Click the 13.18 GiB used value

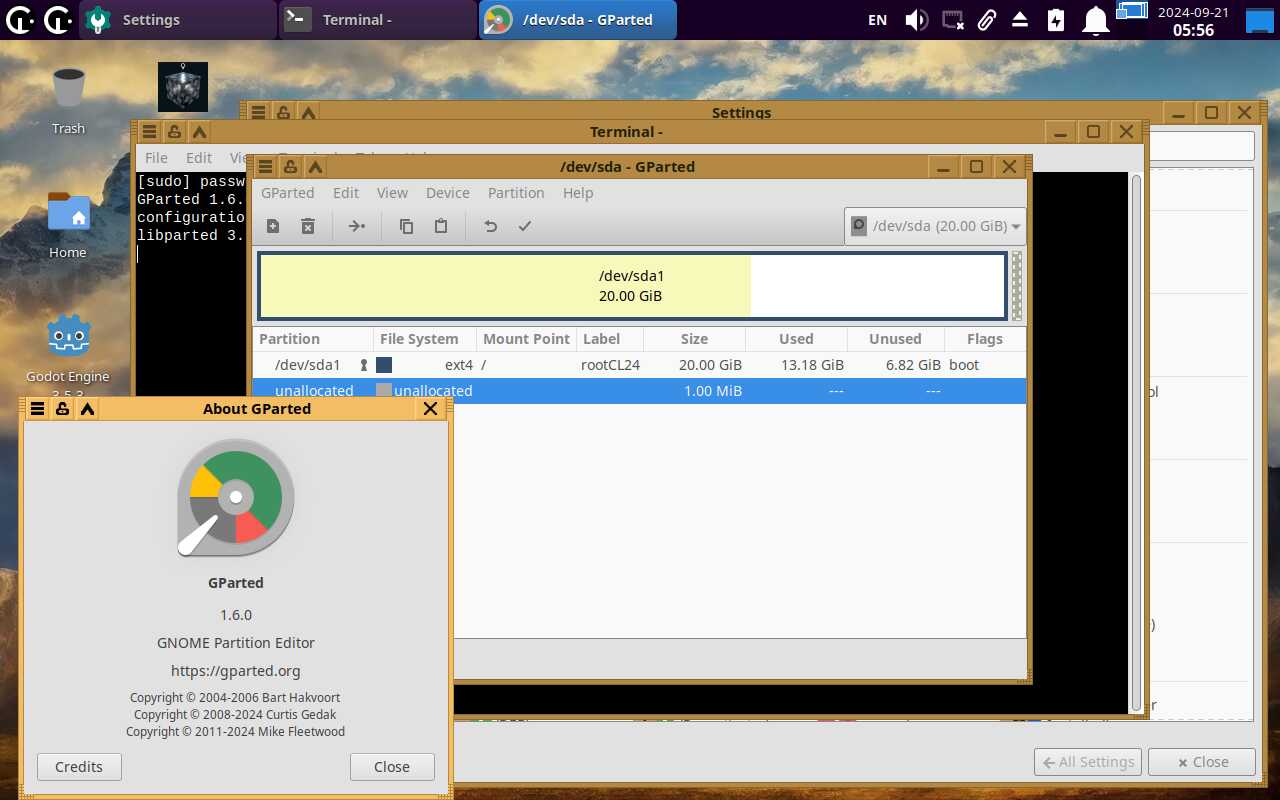click(812, 365)
